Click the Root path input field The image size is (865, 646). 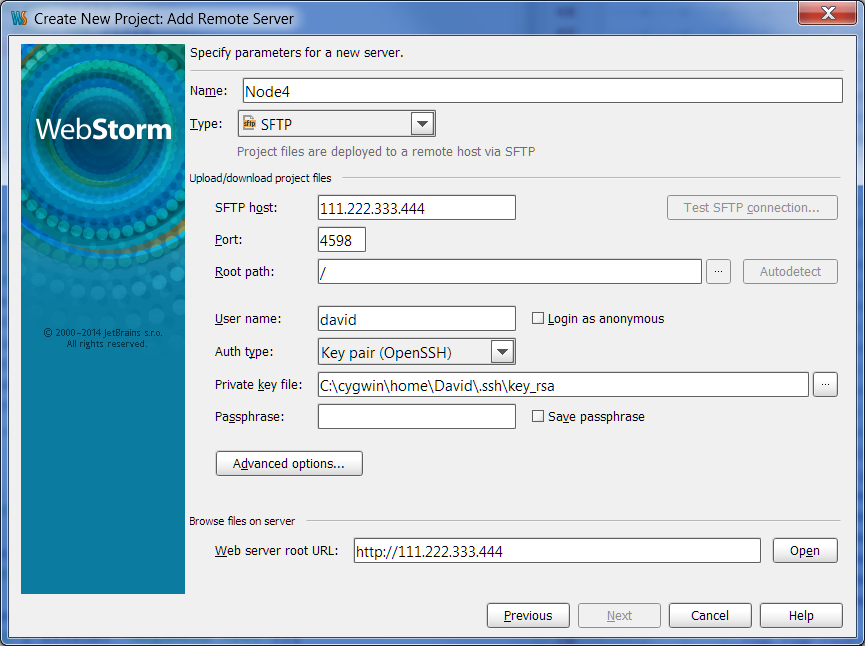coord(509,271)
